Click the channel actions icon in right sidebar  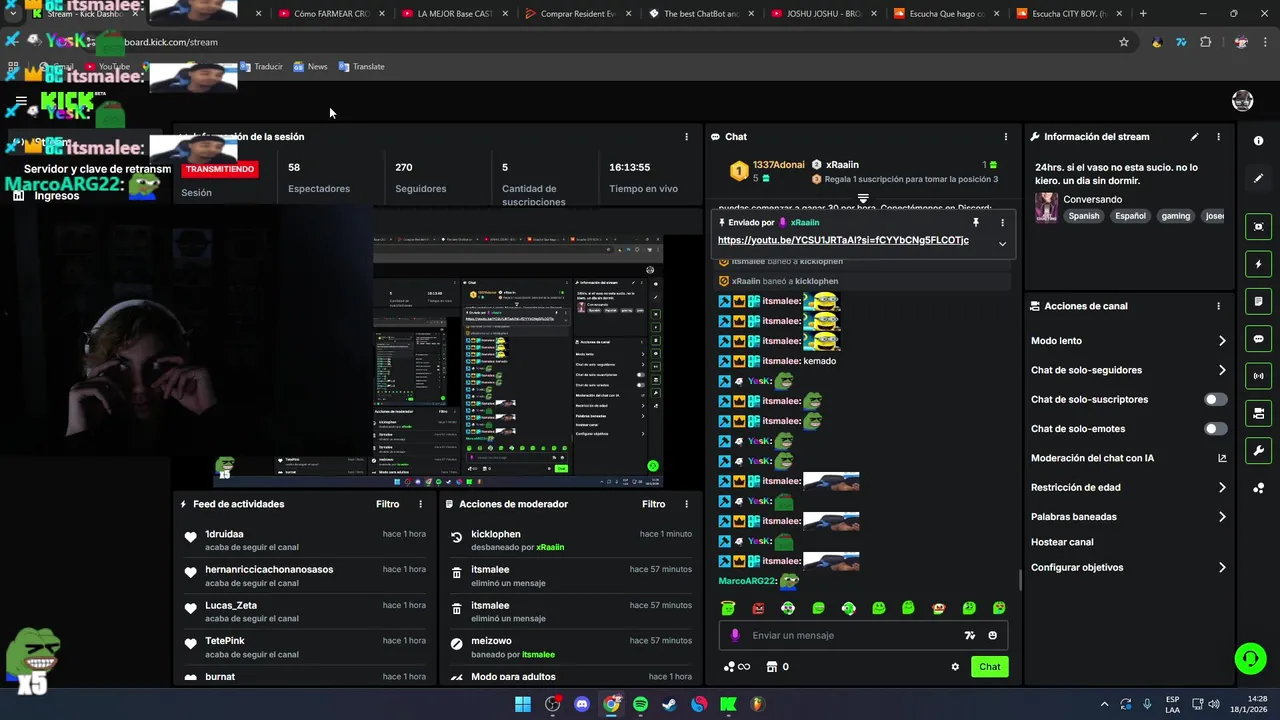(1258, 413)
